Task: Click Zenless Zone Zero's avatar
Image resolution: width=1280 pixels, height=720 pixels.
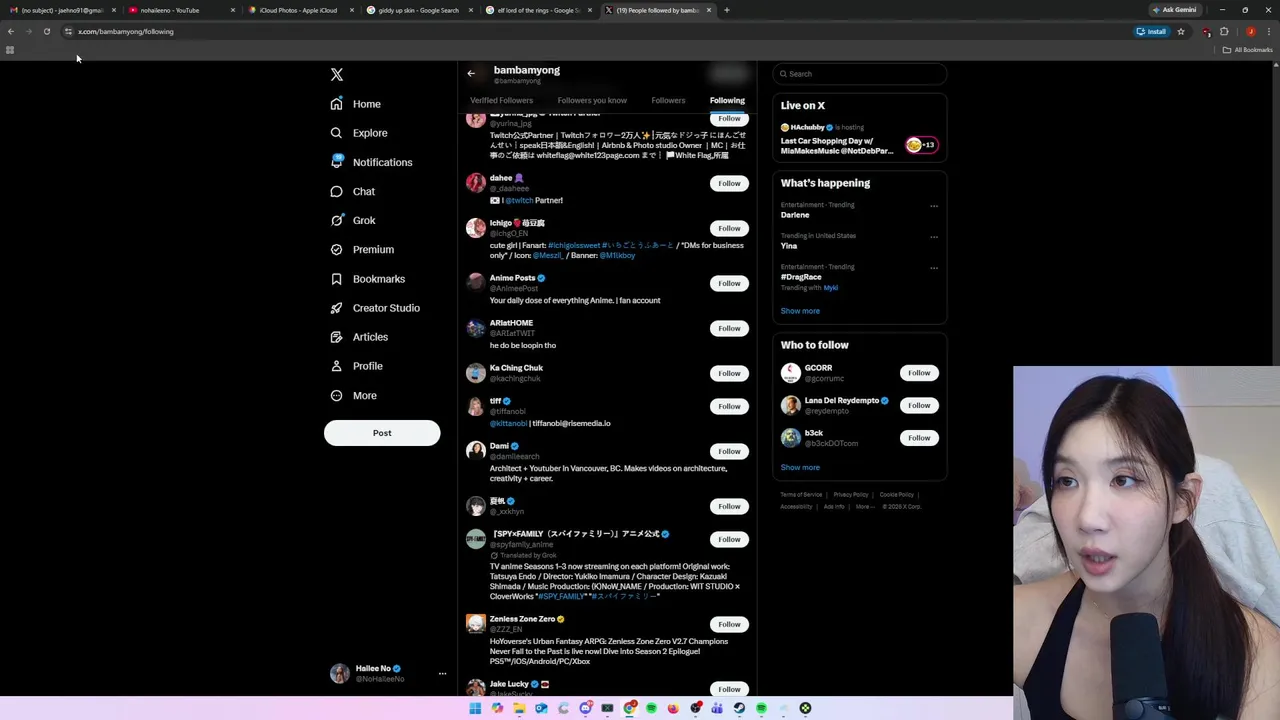Action: tap(476, 624)
